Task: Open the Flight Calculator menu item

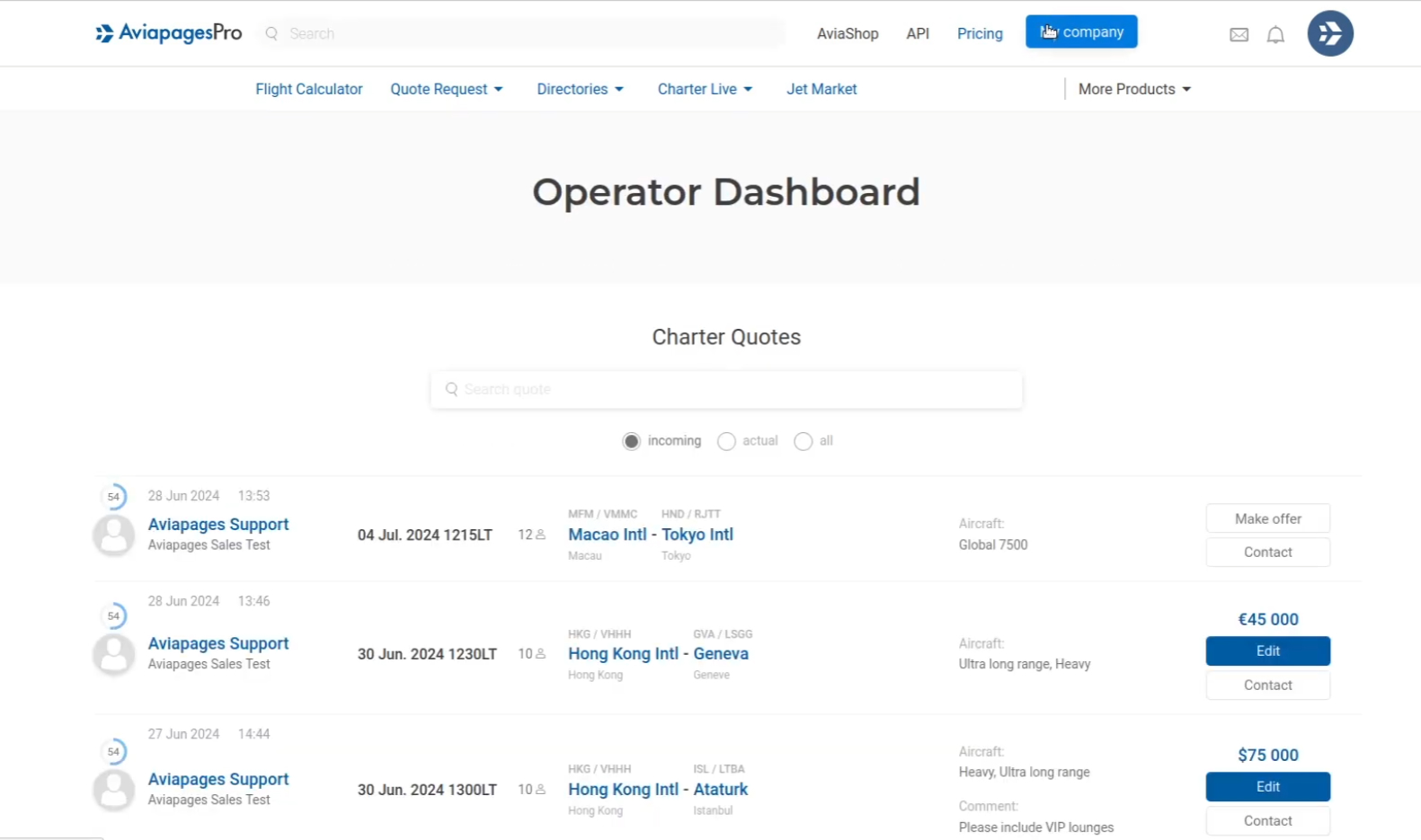Action: tap(309, 89)
